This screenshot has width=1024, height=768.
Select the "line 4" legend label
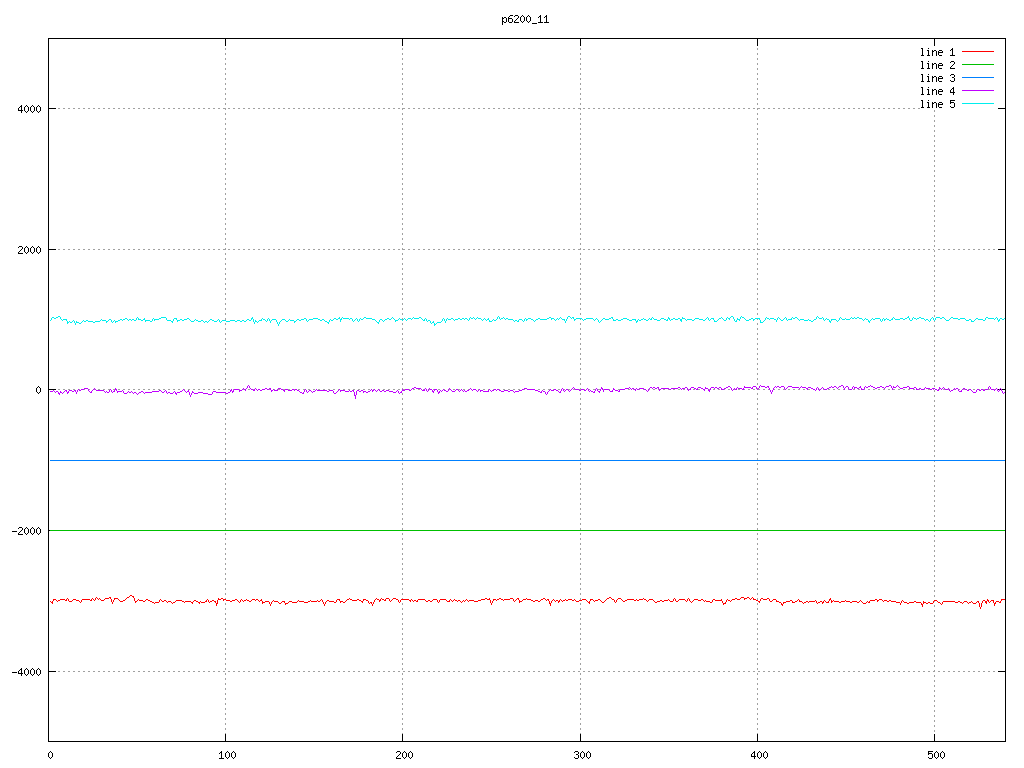point(937,91)
